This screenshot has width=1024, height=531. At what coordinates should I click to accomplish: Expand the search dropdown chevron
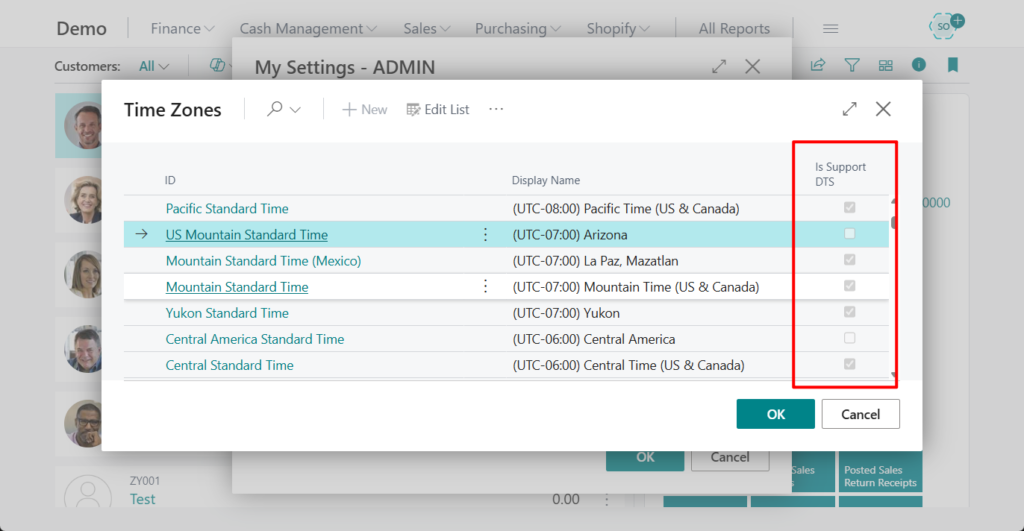[296, 110]
